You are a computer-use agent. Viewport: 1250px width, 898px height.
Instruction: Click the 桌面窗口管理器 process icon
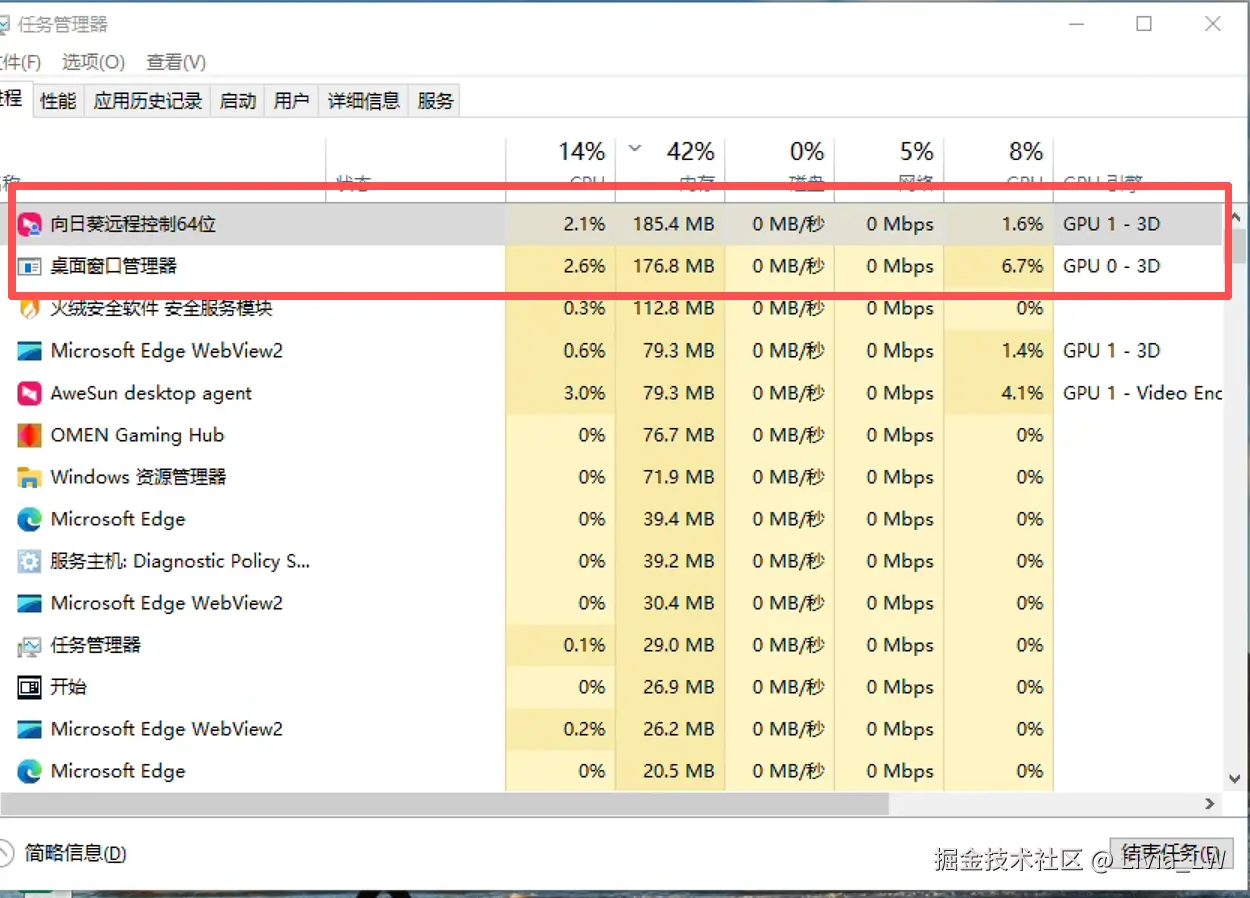(30, 267)
